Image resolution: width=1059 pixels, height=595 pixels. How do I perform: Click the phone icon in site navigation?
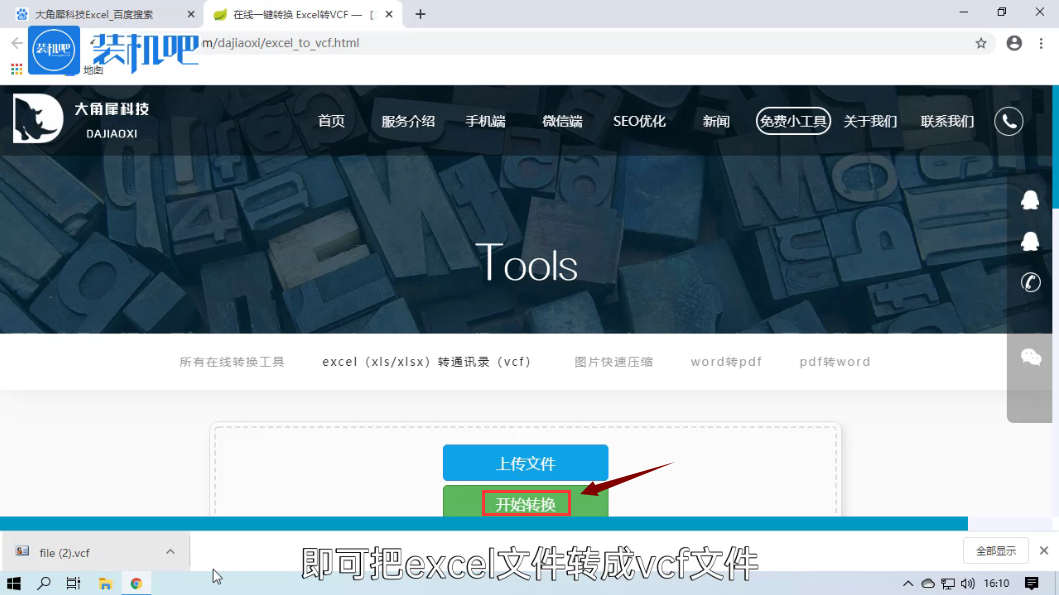click(x=1008, y=120)
